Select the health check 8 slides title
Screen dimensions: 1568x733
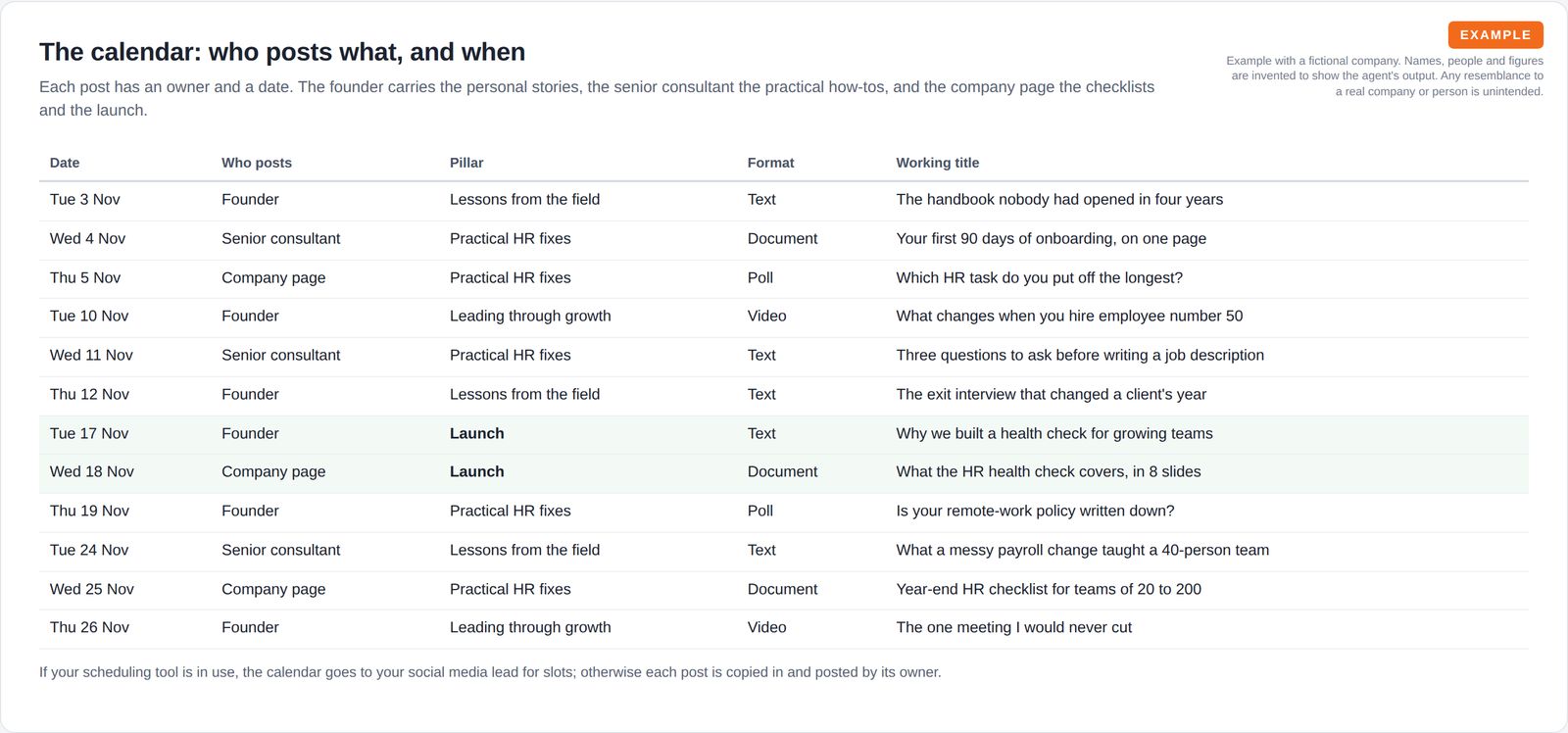(1049, 472)
